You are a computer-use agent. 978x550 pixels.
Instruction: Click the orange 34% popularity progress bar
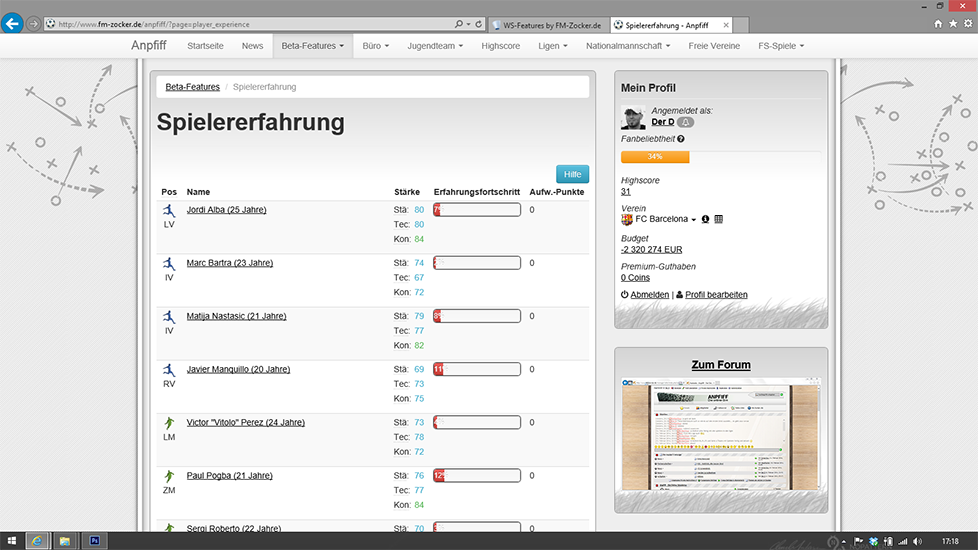point(655,157)
